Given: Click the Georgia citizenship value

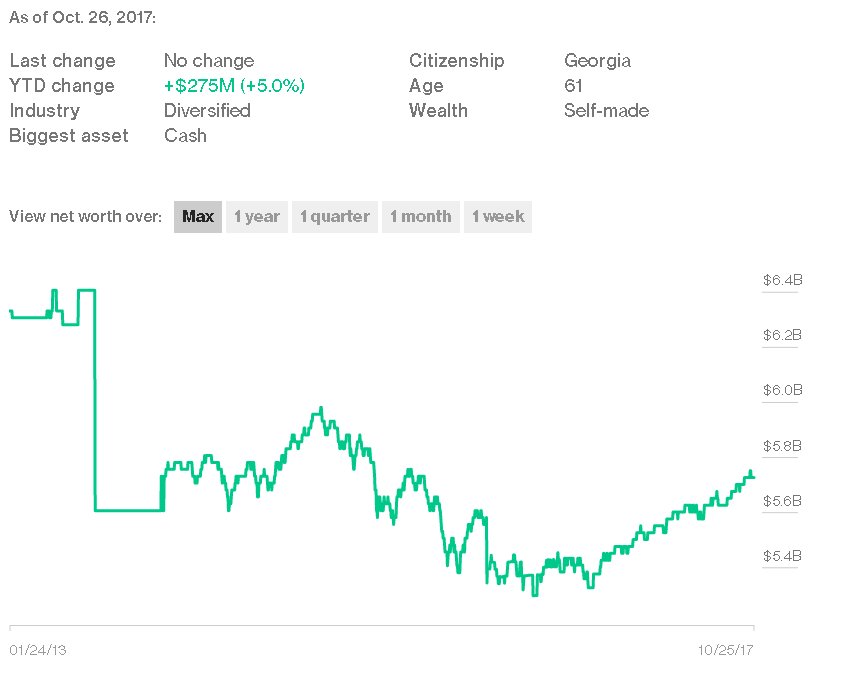Looking at the screenshot, I should point(597,61).
